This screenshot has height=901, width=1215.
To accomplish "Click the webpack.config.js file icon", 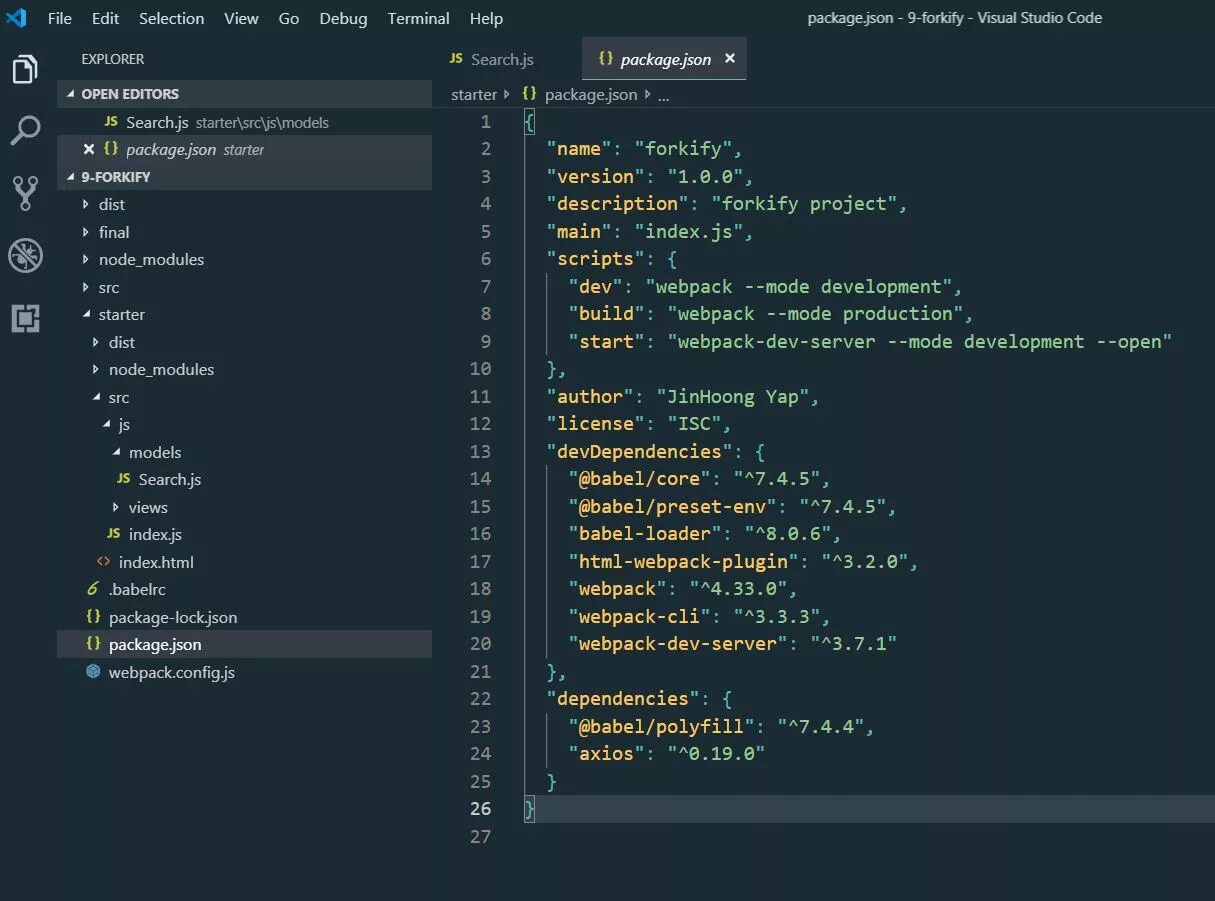I will tap(93, 672).
